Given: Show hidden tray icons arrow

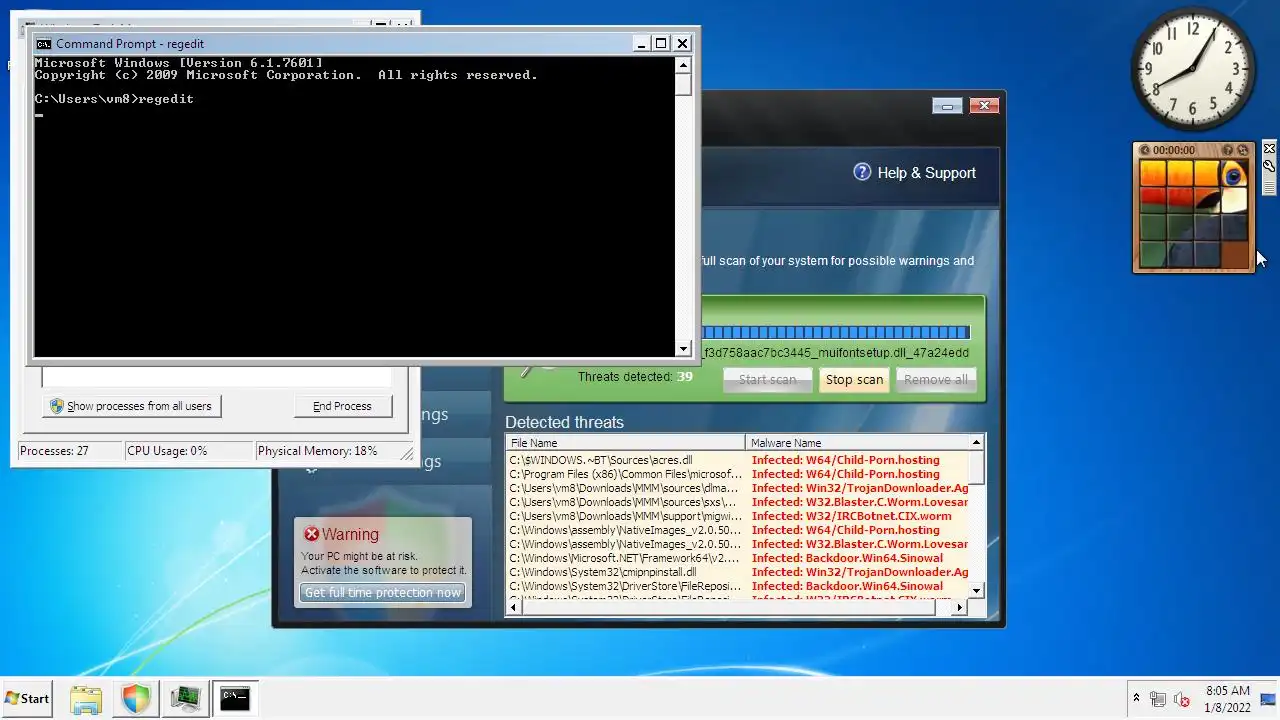Looking at the screenshot, I should click(1136, 698).
